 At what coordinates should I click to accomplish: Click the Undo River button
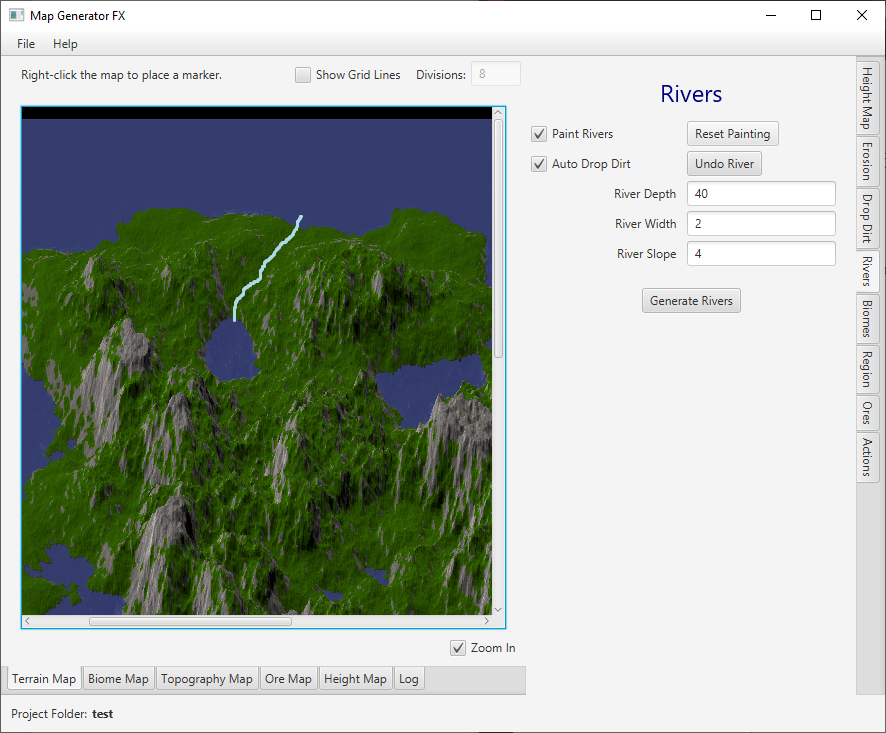click(x=724, y=164)
